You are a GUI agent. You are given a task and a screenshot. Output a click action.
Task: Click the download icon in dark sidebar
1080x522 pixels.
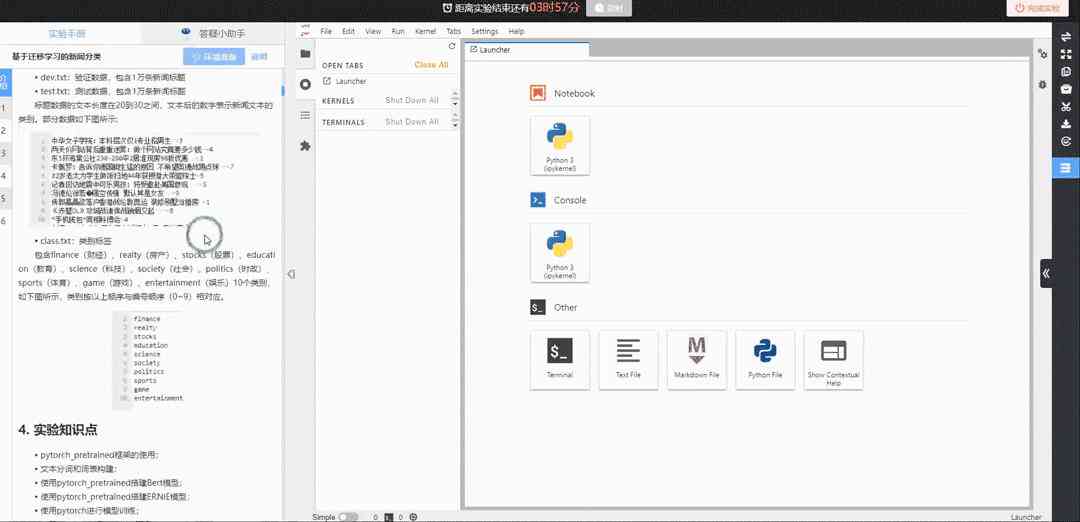[x=1066, y=124]
